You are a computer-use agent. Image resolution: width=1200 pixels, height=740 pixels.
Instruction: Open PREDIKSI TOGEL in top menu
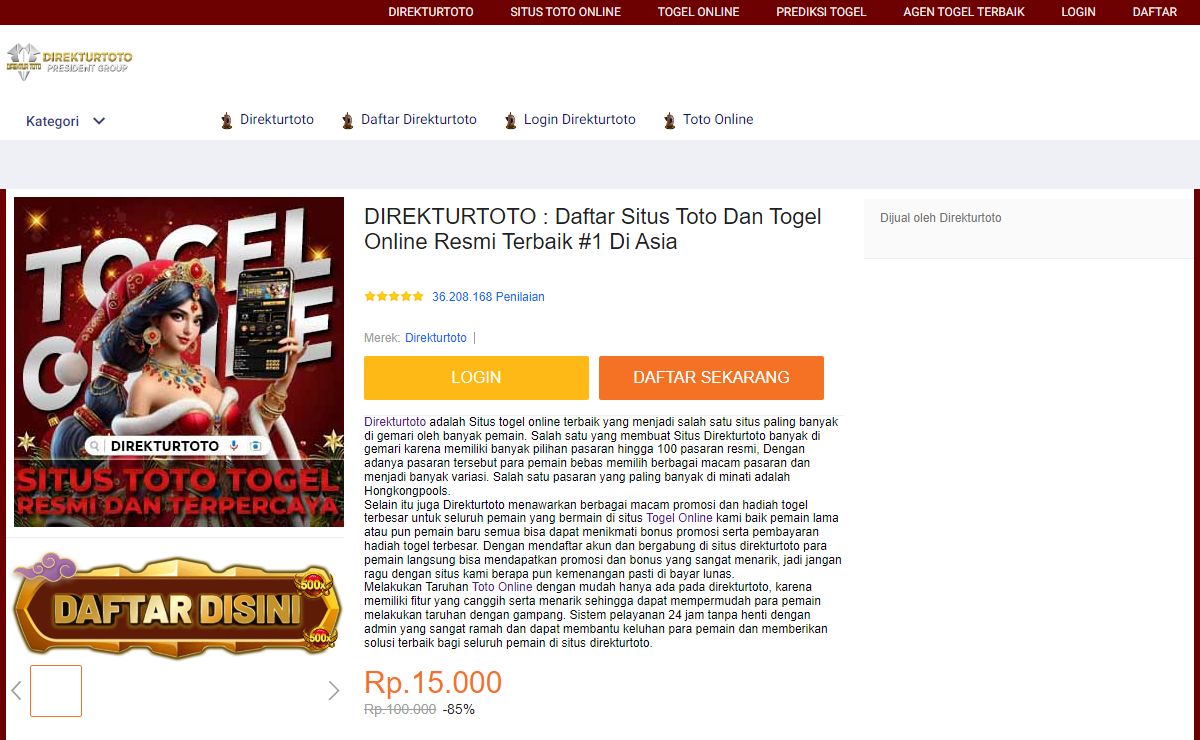pyautogui.click(x=821, y=12)
